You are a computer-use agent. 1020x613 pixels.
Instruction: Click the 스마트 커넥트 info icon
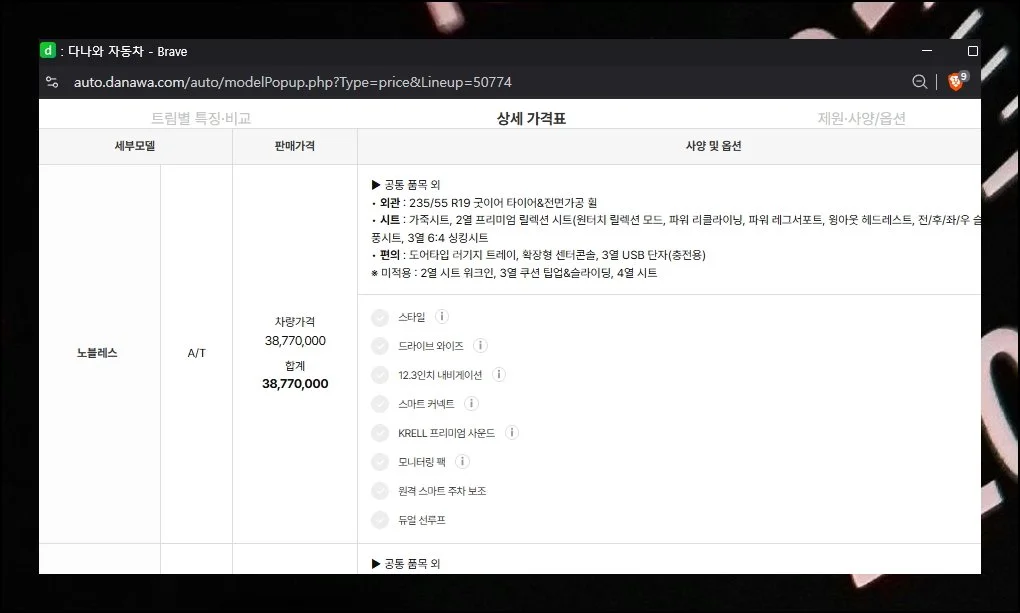tap(471, 404)
